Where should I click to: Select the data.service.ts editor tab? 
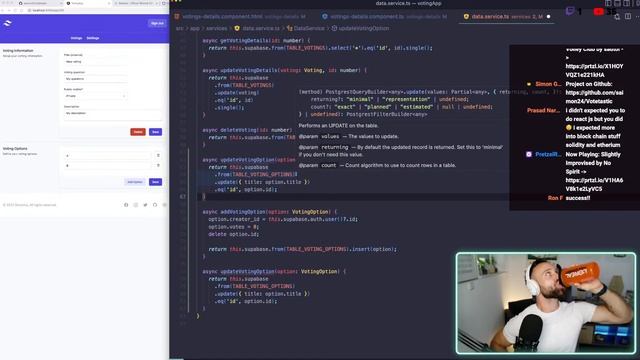coord(507,17)
